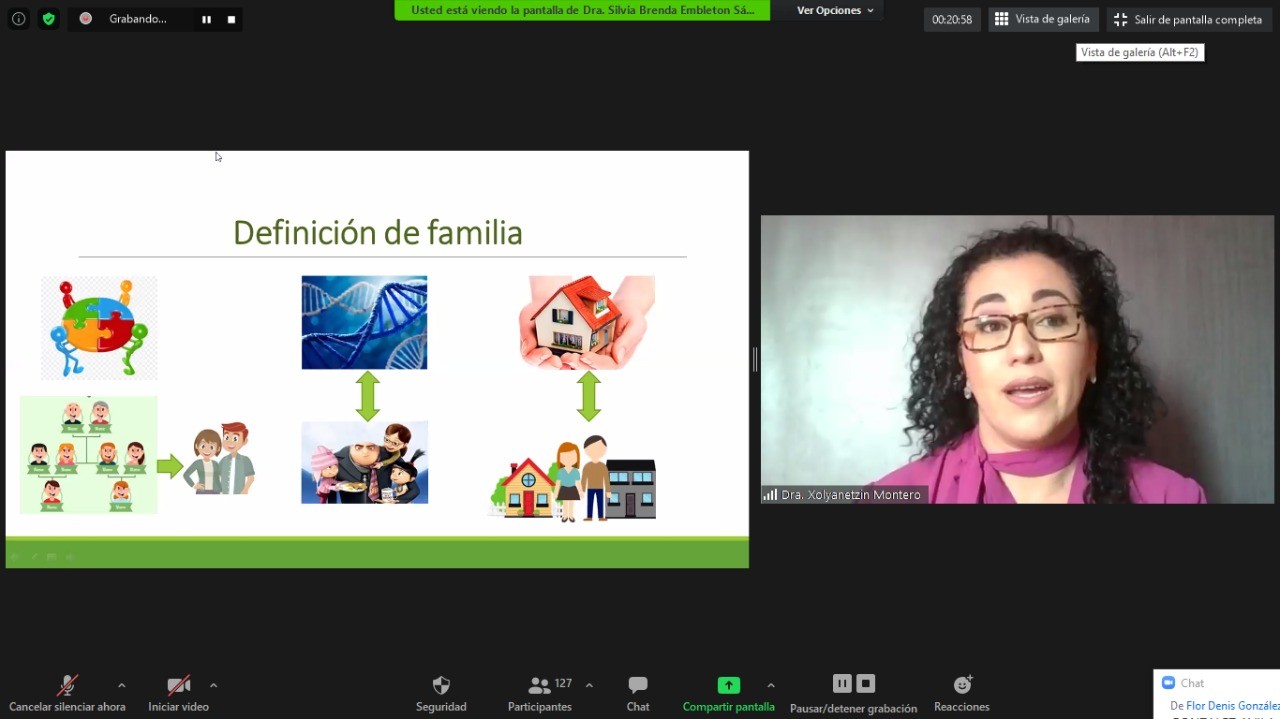Expand video options next to Iniciar video

[213, 686]
